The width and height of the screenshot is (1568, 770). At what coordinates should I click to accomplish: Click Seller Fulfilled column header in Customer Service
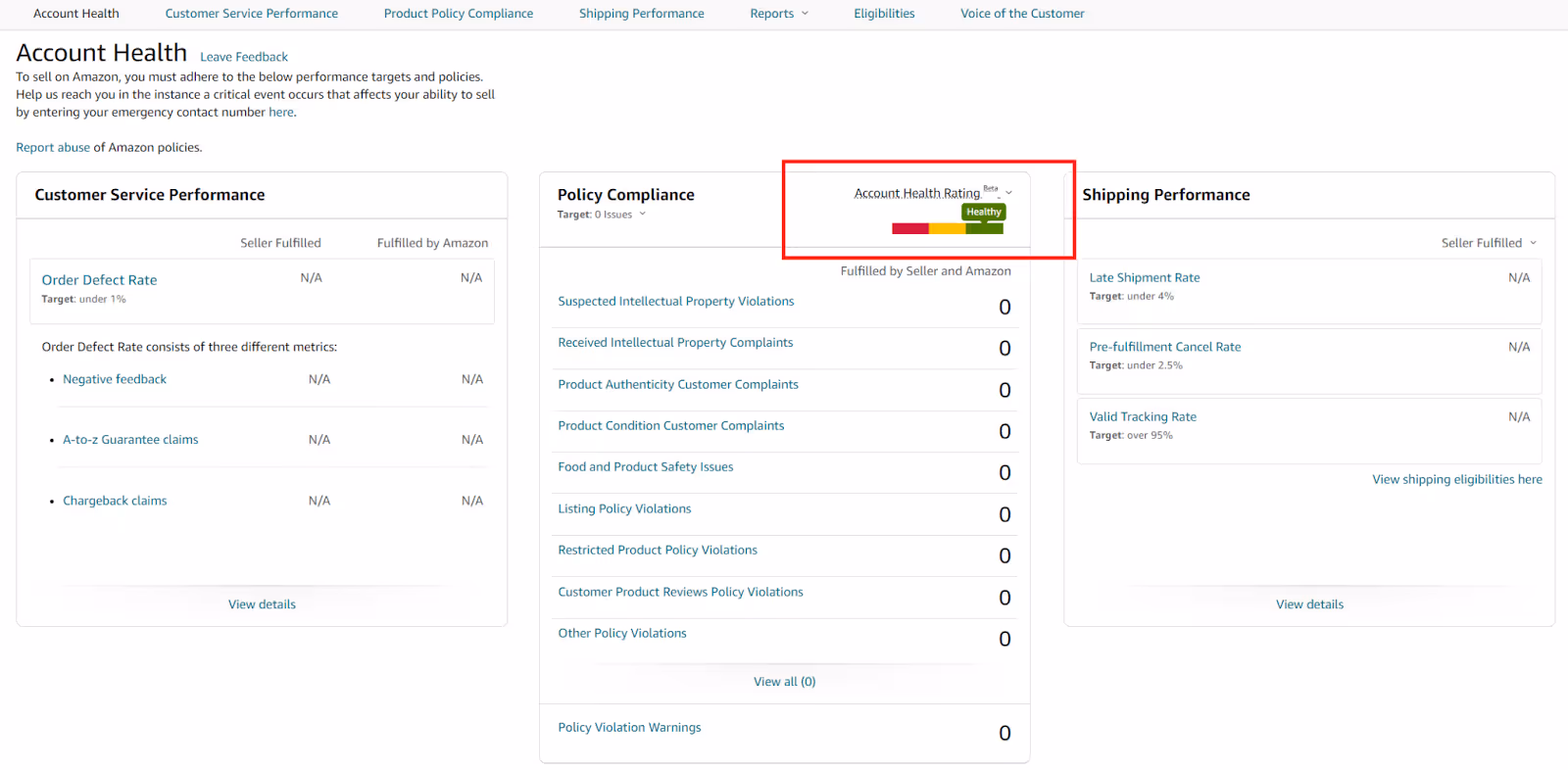point(280,243)
